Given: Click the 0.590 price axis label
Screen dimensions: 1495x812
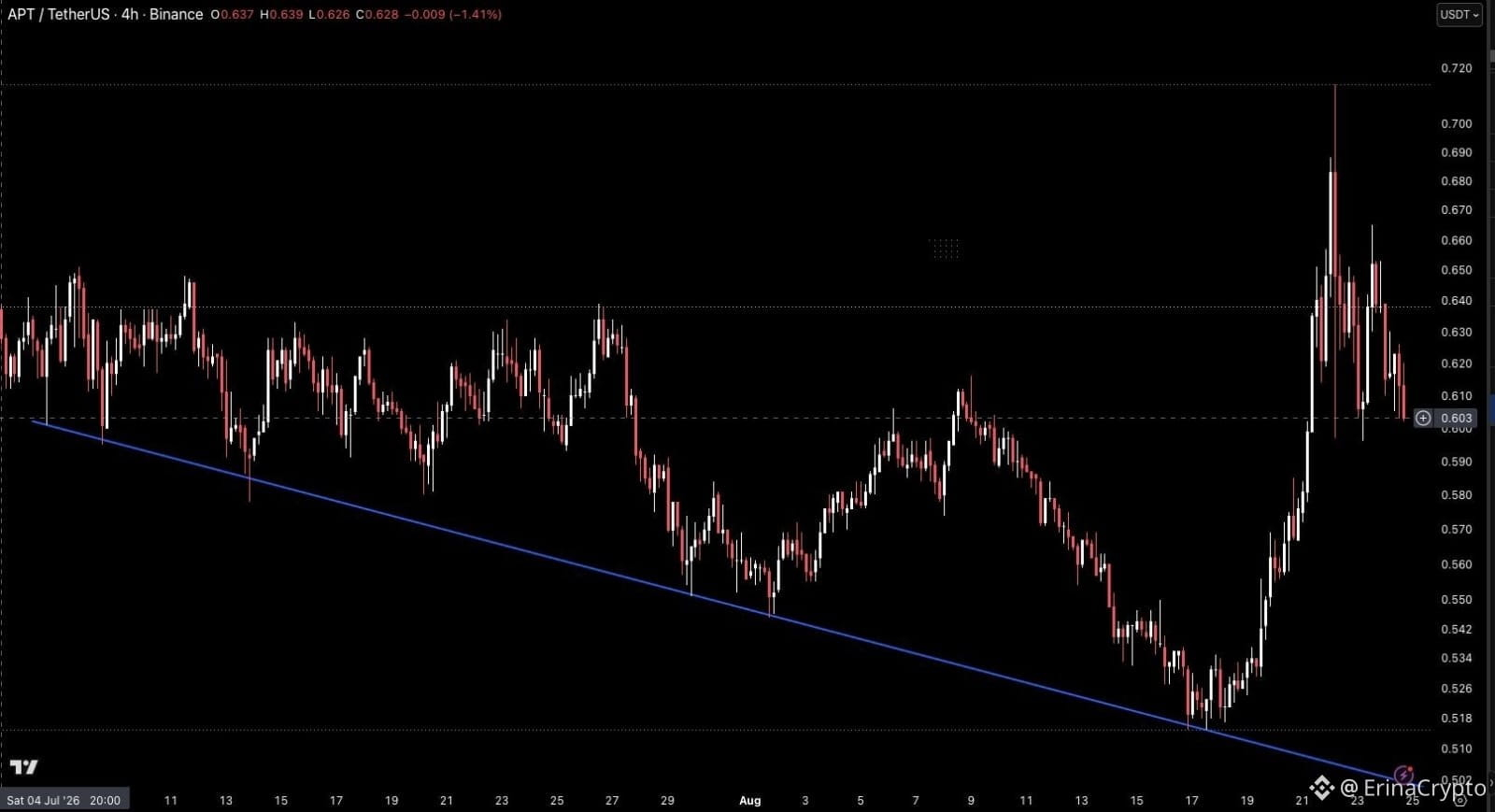Looking at the screenshot, I should click(1457, 462).
